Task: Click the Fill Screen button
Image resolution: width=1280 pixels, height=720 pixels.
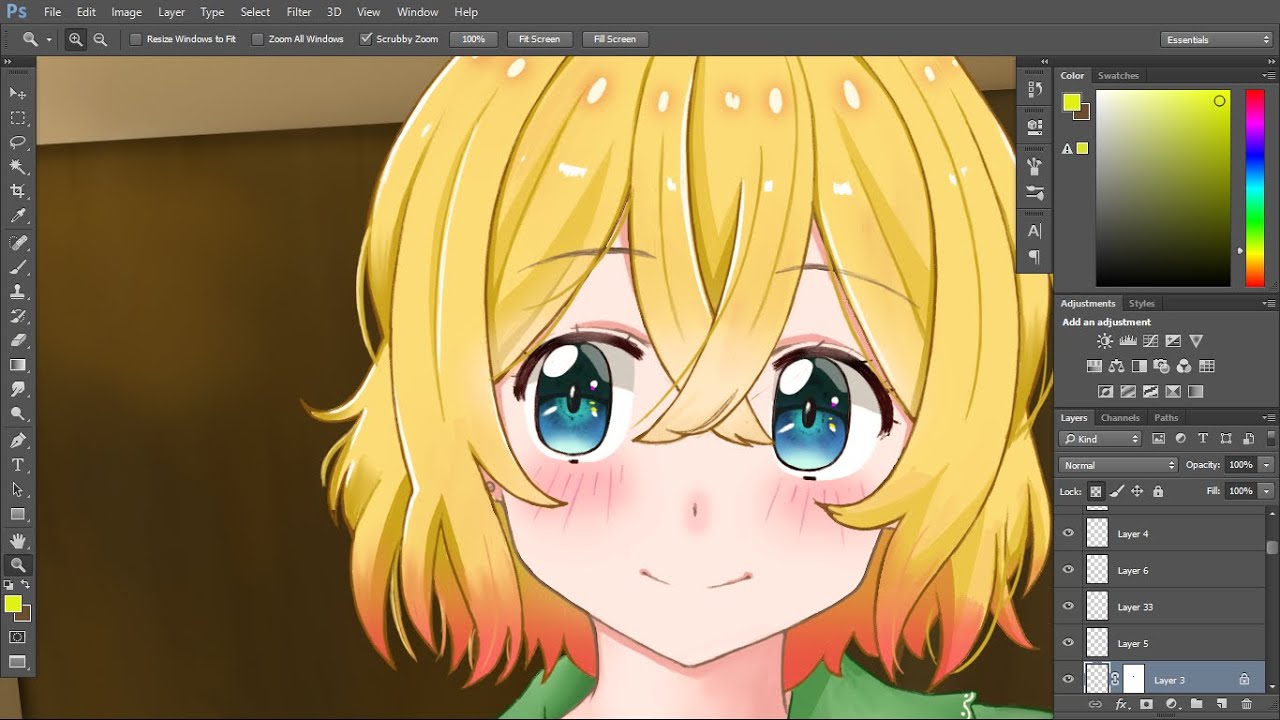Action: [615, 39]
